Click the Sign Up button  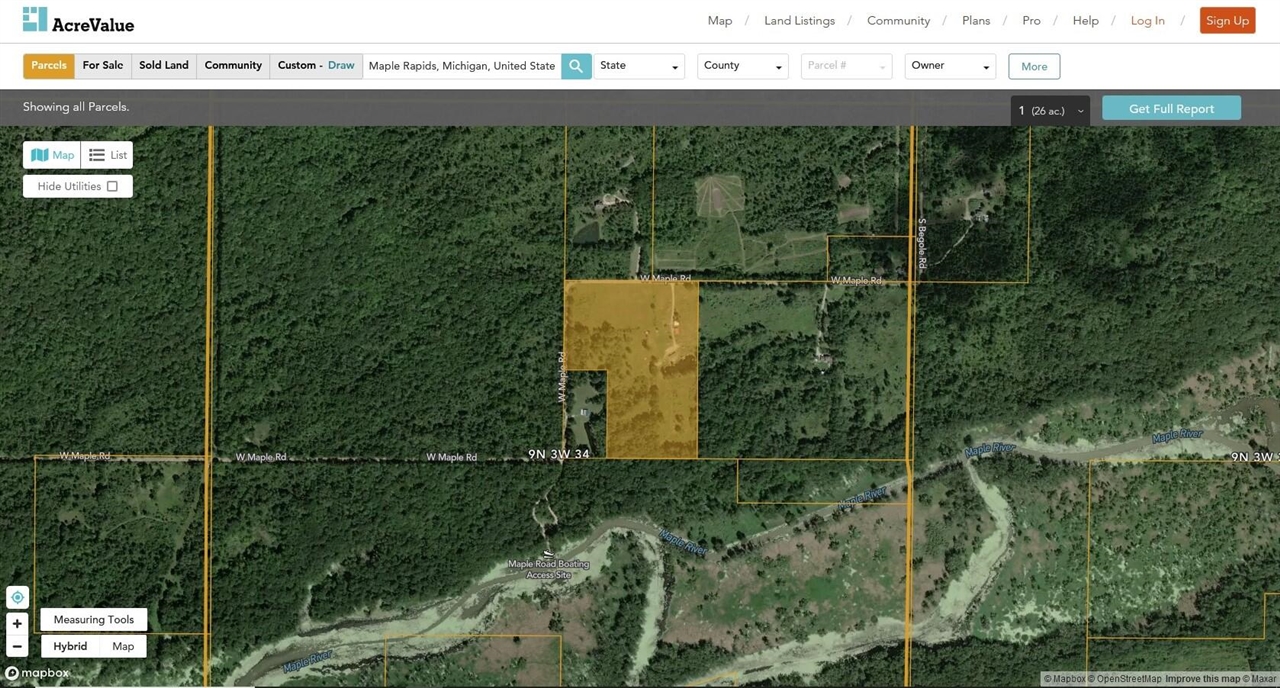point(1227,21)
